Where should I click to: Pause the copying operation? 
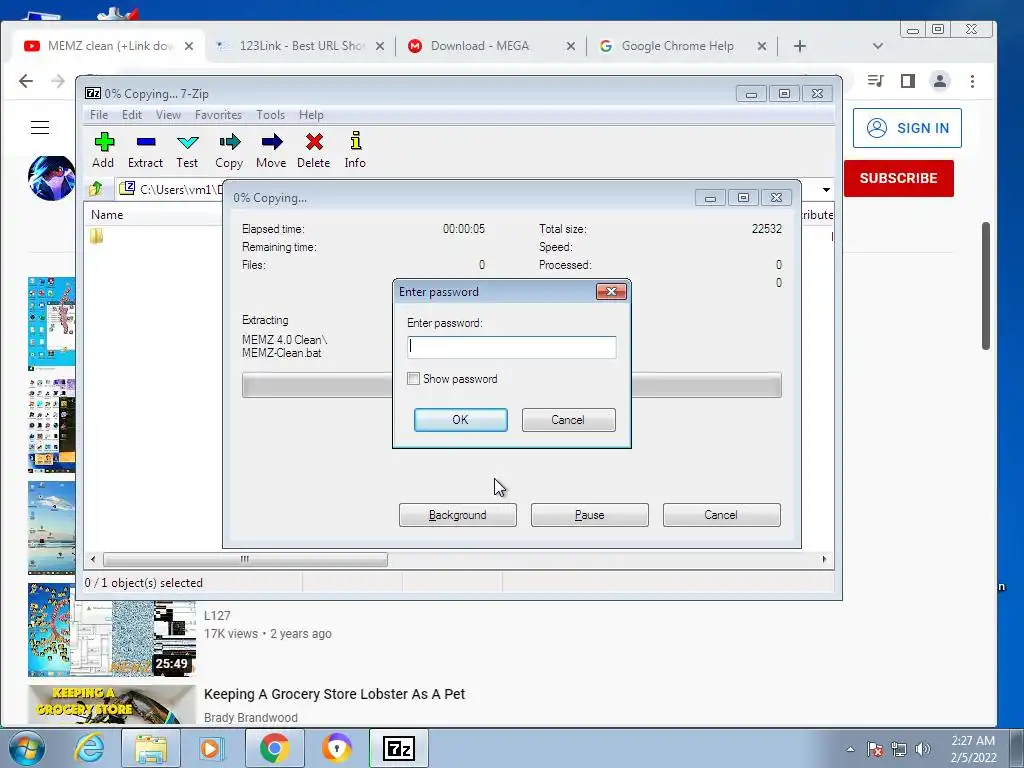coord(589,515)
